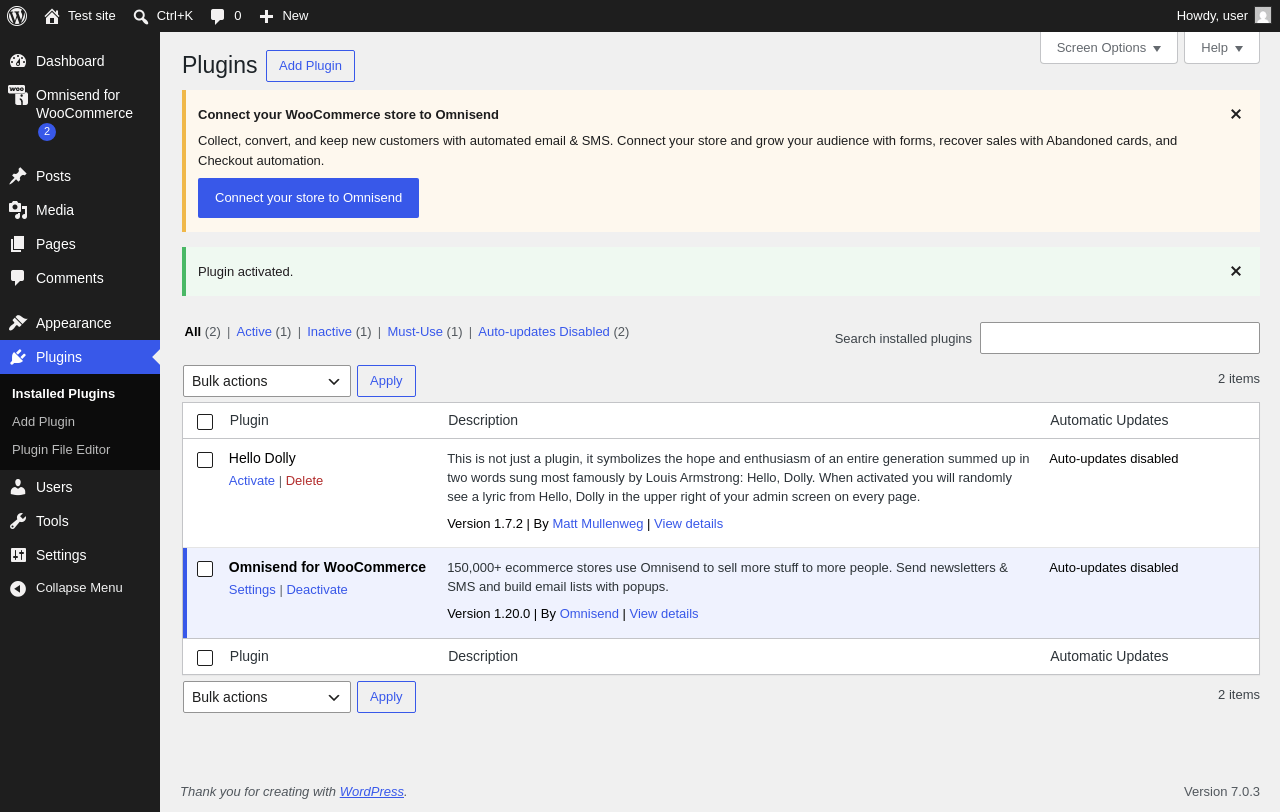Click the New label in admin bar

[x=295, y=16]
